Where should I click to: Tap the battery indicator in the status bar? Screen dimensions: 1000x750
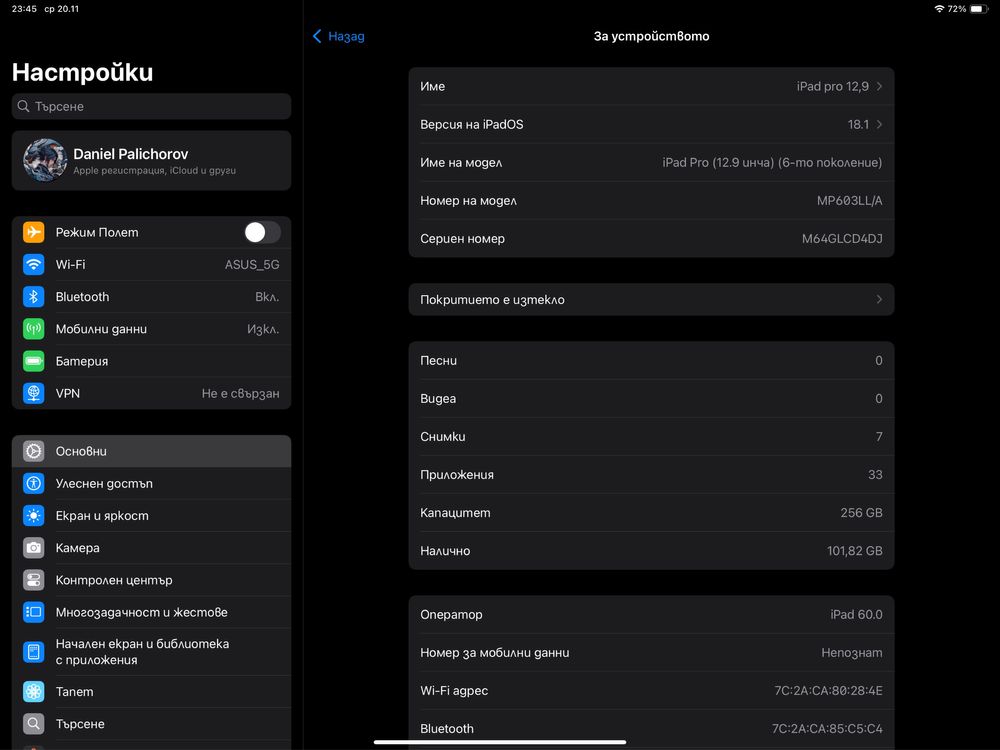coord(979,9)
